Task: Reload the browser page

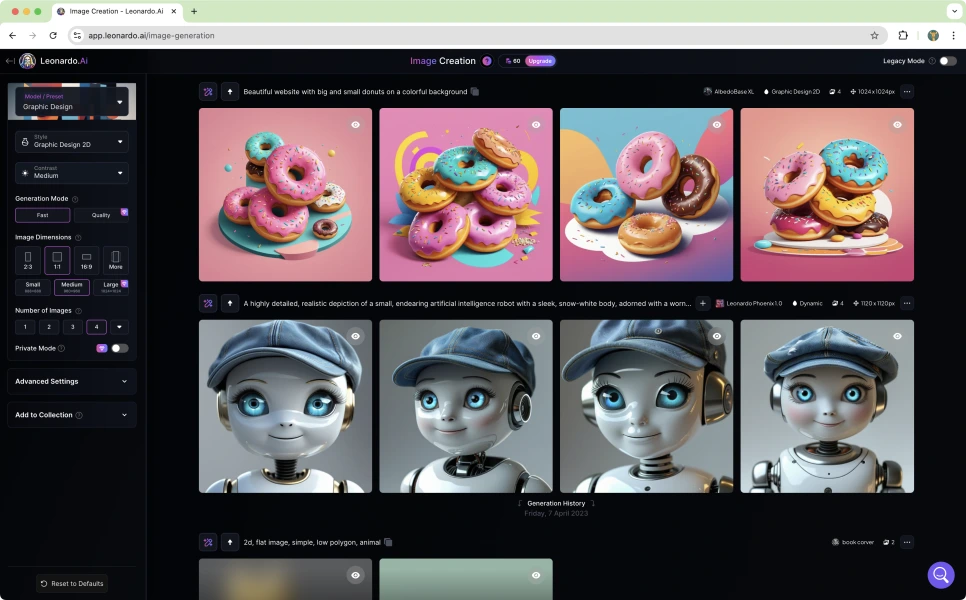Action: coord(53,36)
